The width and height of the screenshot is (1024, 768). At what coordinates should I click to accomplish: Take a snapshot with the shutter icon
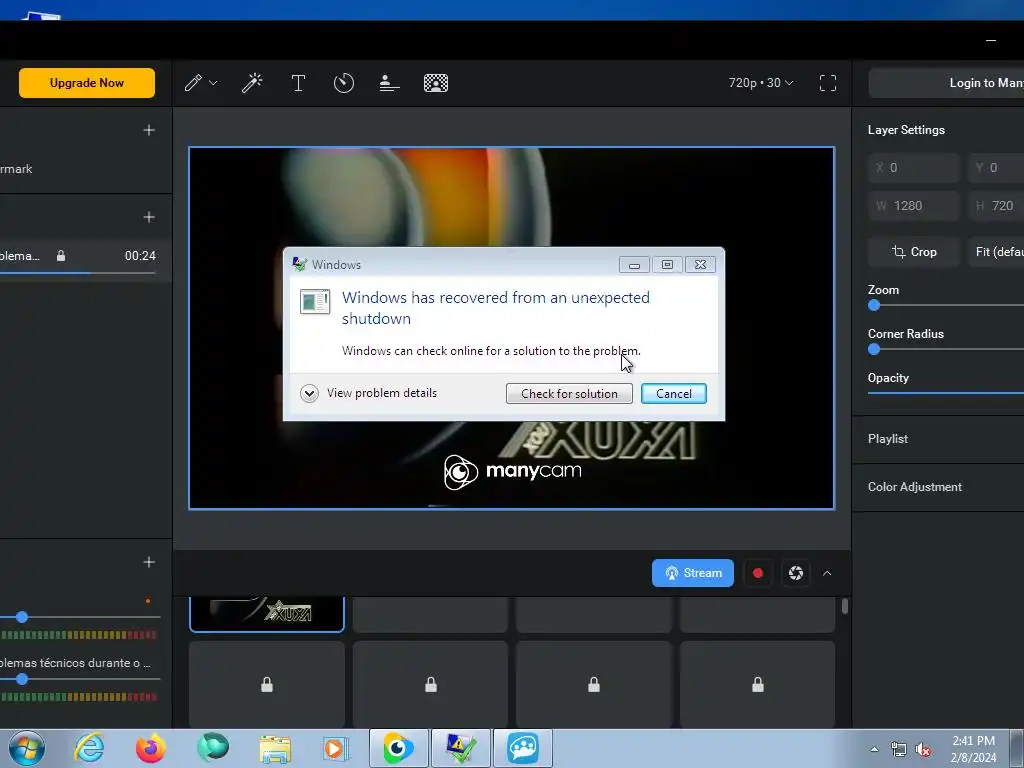(x=795, y=573)
